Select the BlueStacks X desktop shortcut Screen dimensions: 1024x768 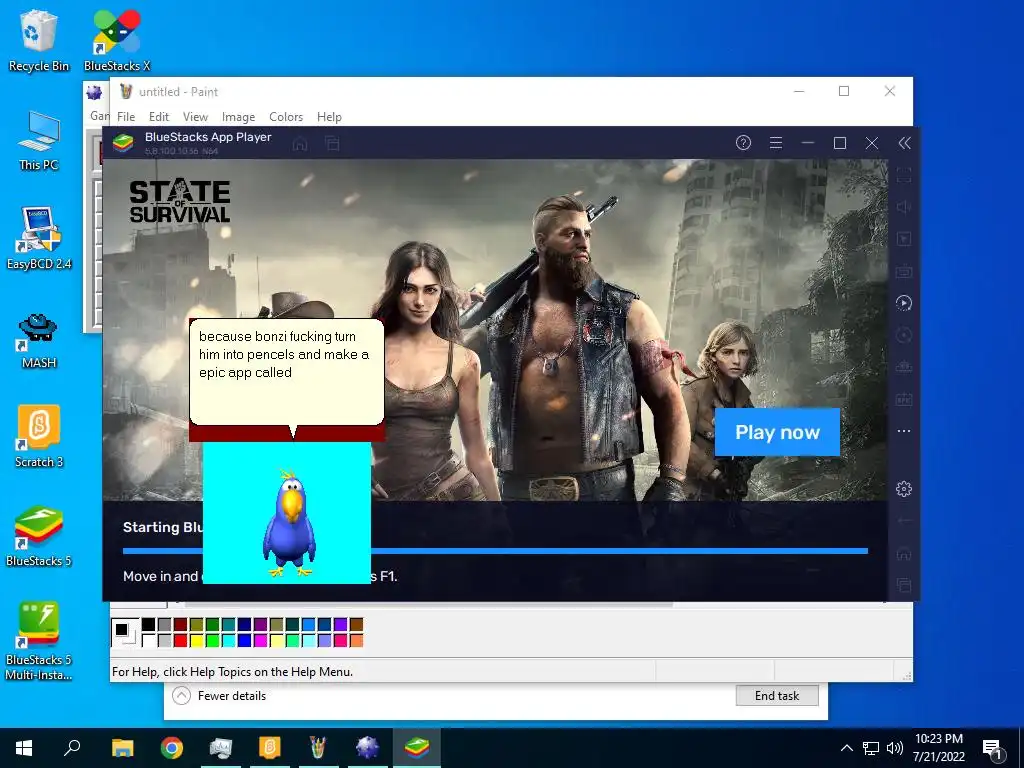pyautogui.click(x=117, y=42)
